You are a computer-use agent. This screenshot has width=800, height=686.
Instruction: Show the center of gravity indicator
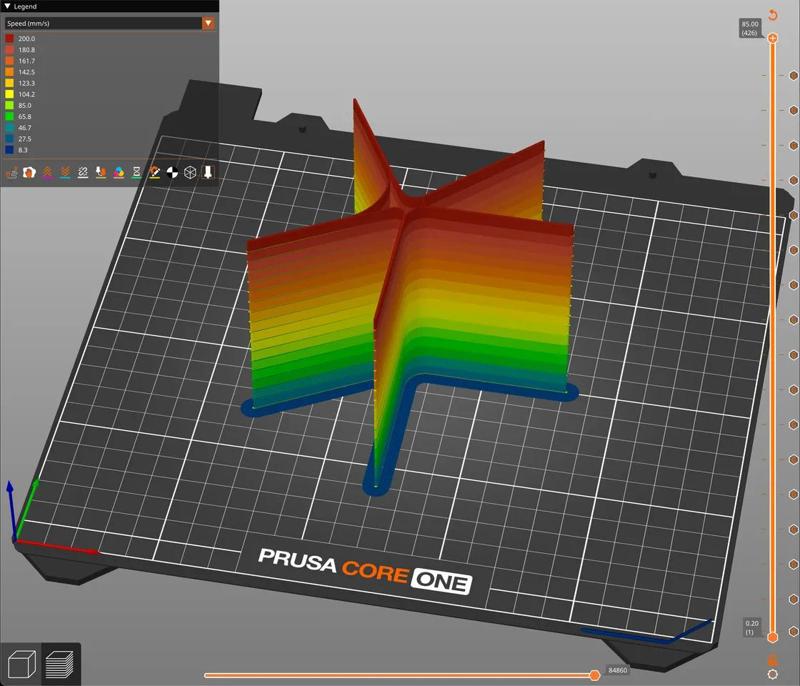coord(171,172)
